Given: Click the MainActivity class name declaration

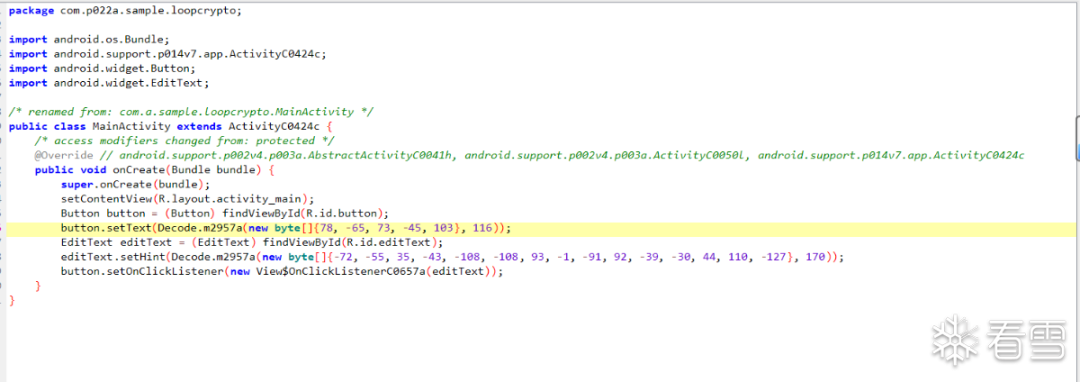Looking at the screenshot, I should pyautogui.click(x=131, y=126).
